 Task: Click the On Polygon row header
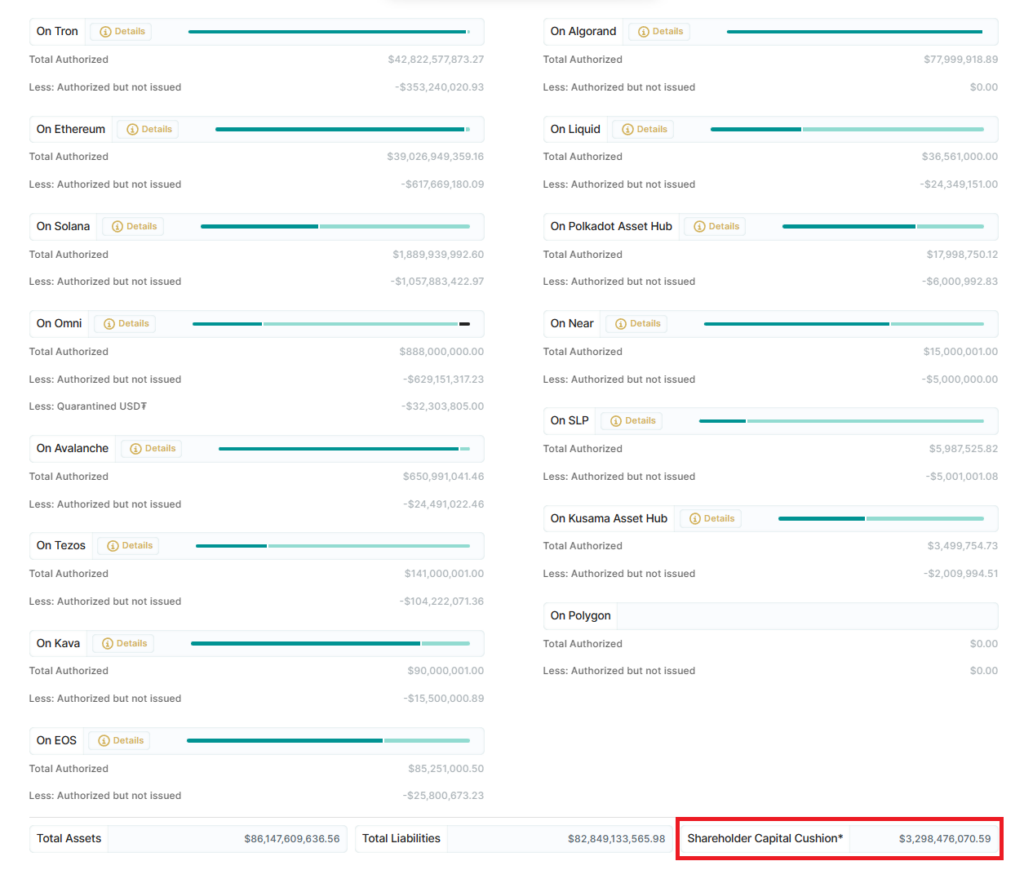[581, 616]
